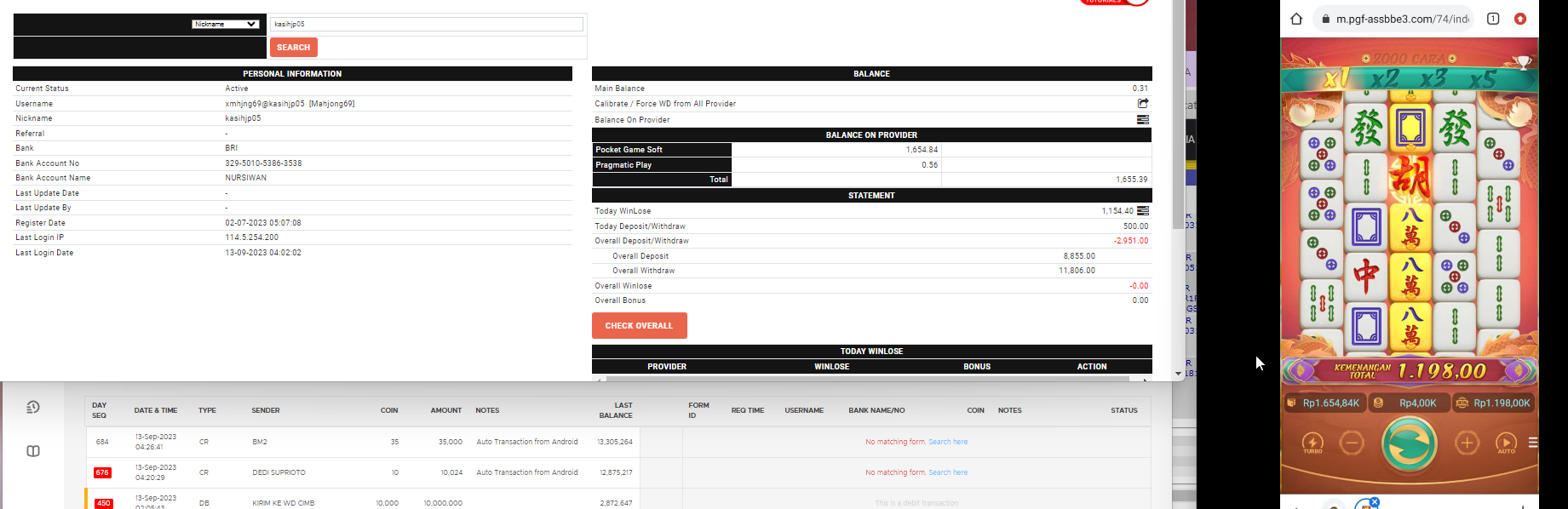Click the Overall Deposit/Withdraw value -2,951.00
Screen dimensions: 1568x509
coord(1131,241)
